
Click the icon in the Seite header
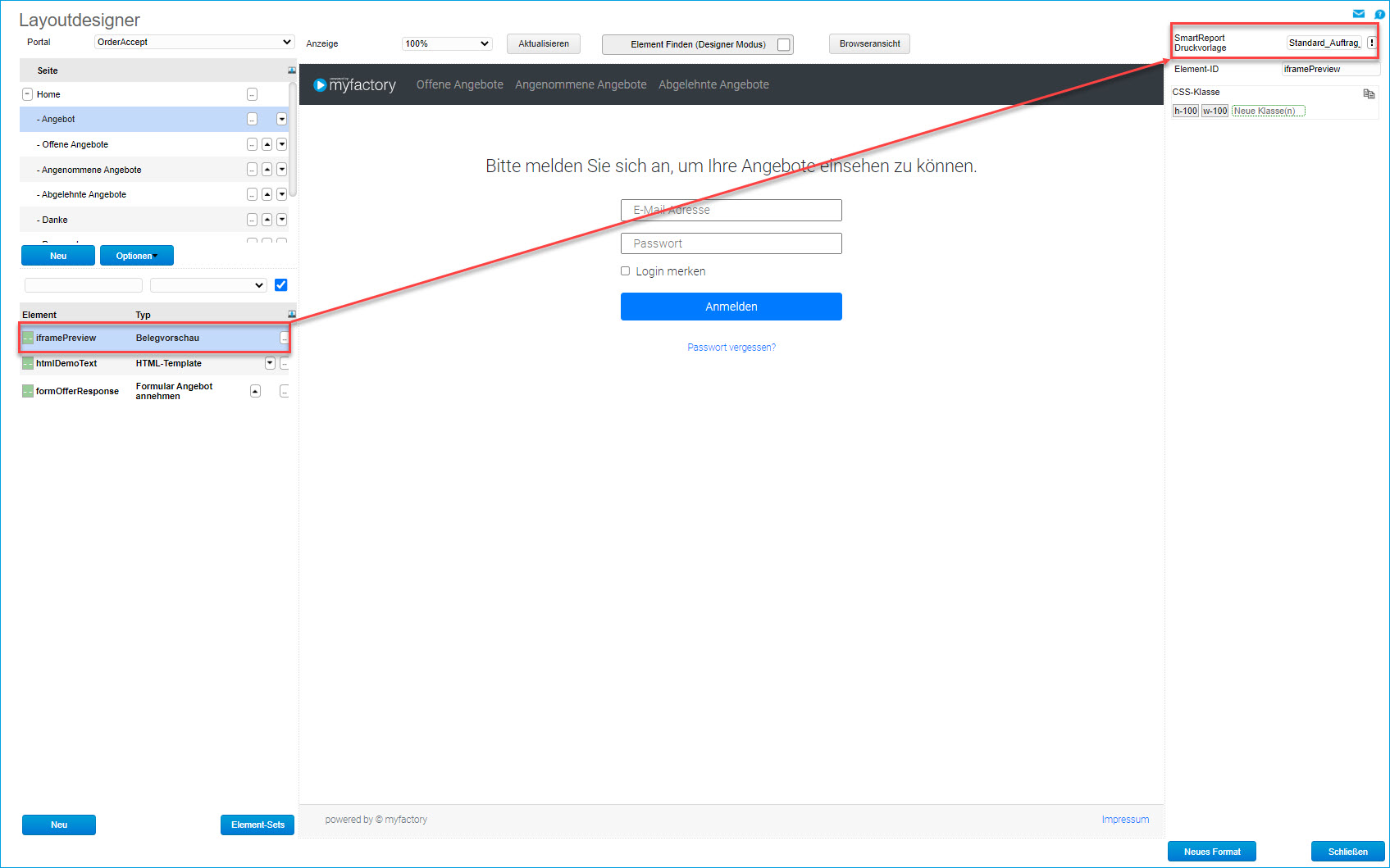click(x=292, y=70)
